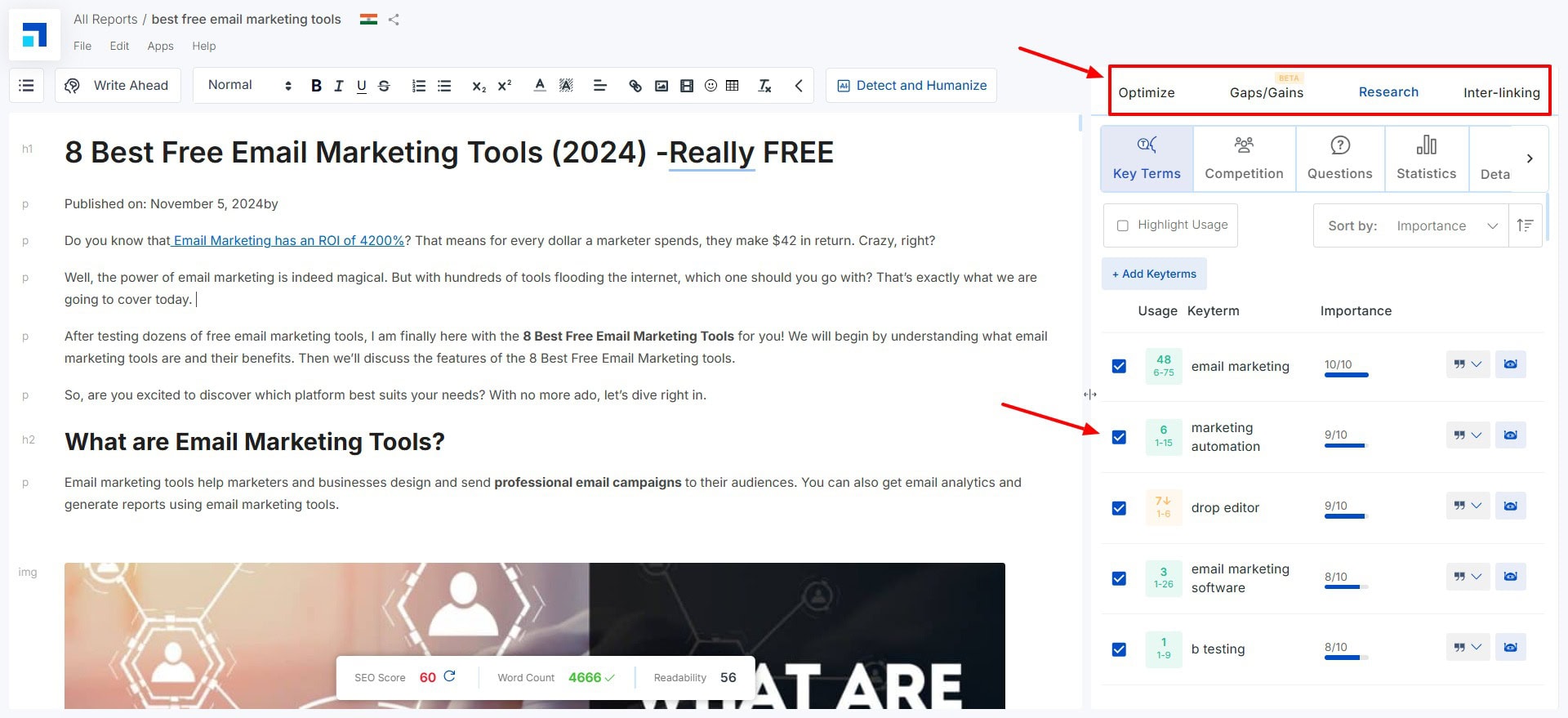The width and height of the screenshot is (1568, 718).
Task: Click the Insert Table icon
Action: (733, 86)
